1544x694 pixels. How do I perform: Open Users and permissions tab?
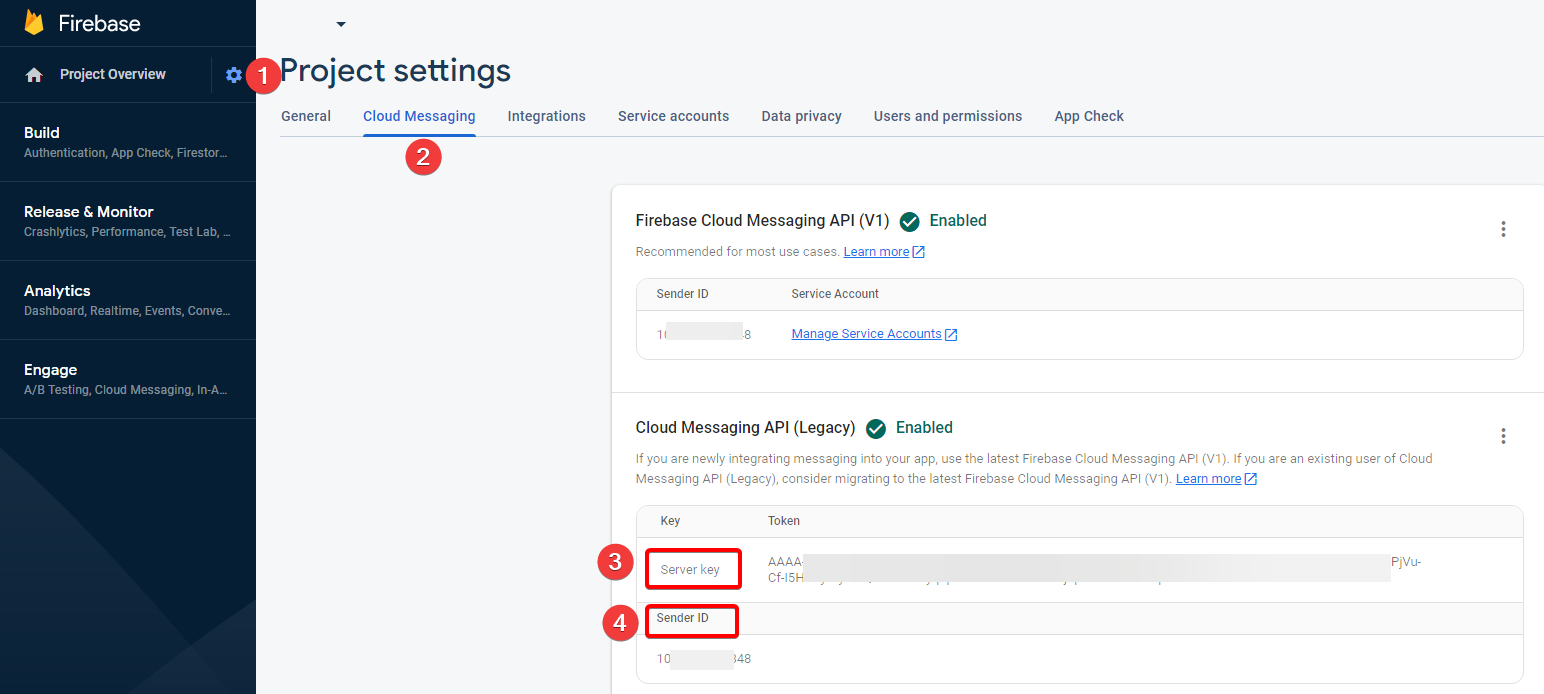pyautogui.click(x=948, y=116)
